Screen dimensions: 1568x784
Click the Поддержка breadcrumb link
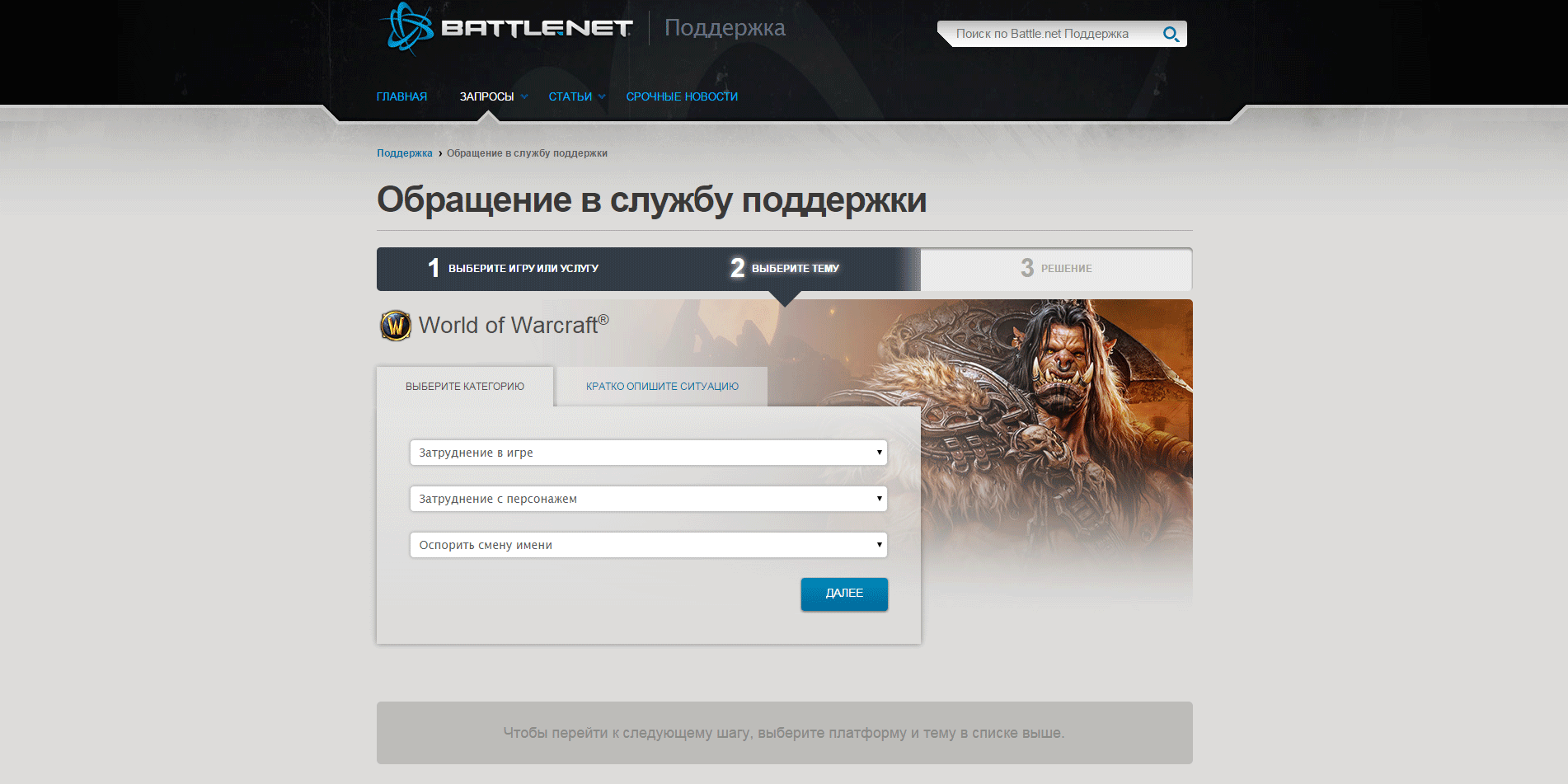(x=404, y=153)
